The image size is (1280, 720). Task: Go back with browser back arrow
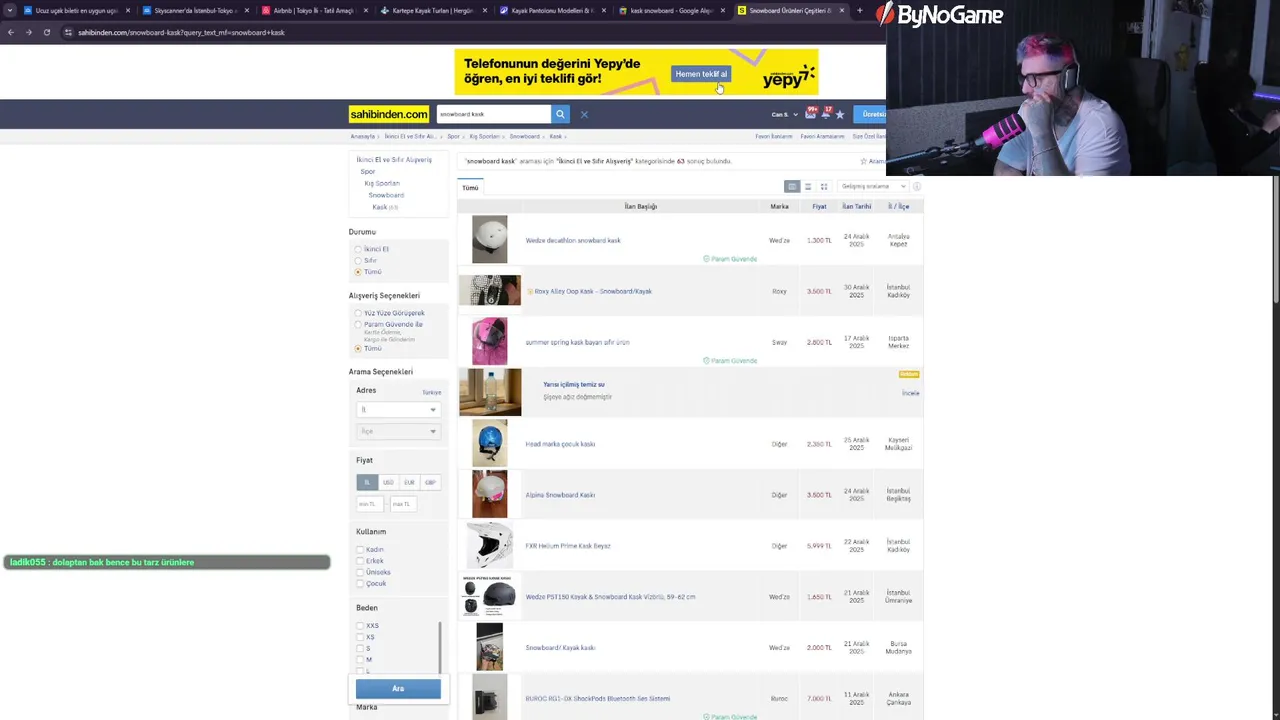pyautogui.click(x=10, y=32)
